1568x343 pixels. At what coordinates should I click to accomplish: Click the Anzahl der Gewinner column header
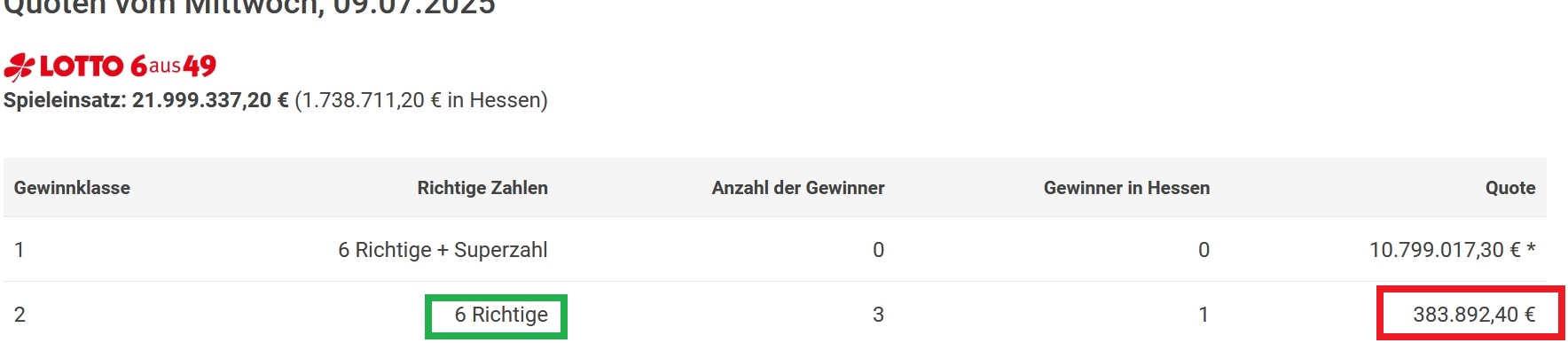click(x=798, y=188)
